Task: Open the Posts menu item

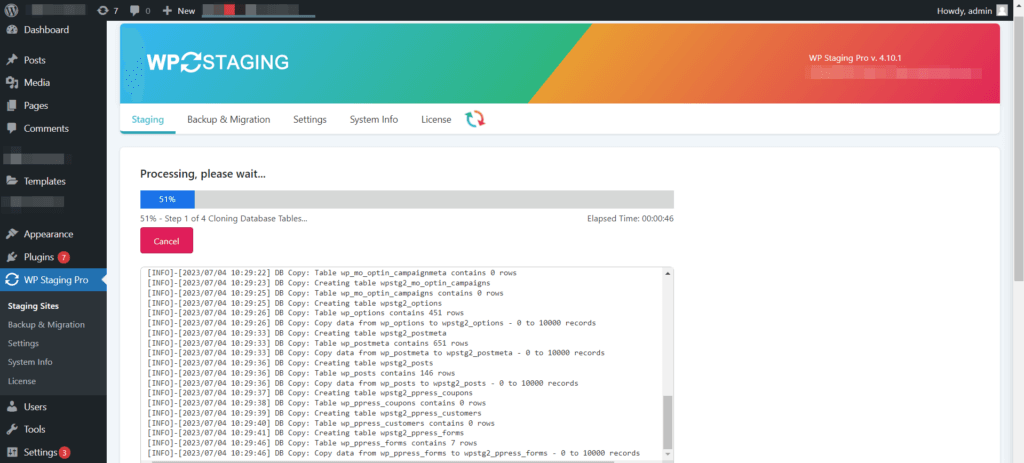Action: [x=35, y=60]
